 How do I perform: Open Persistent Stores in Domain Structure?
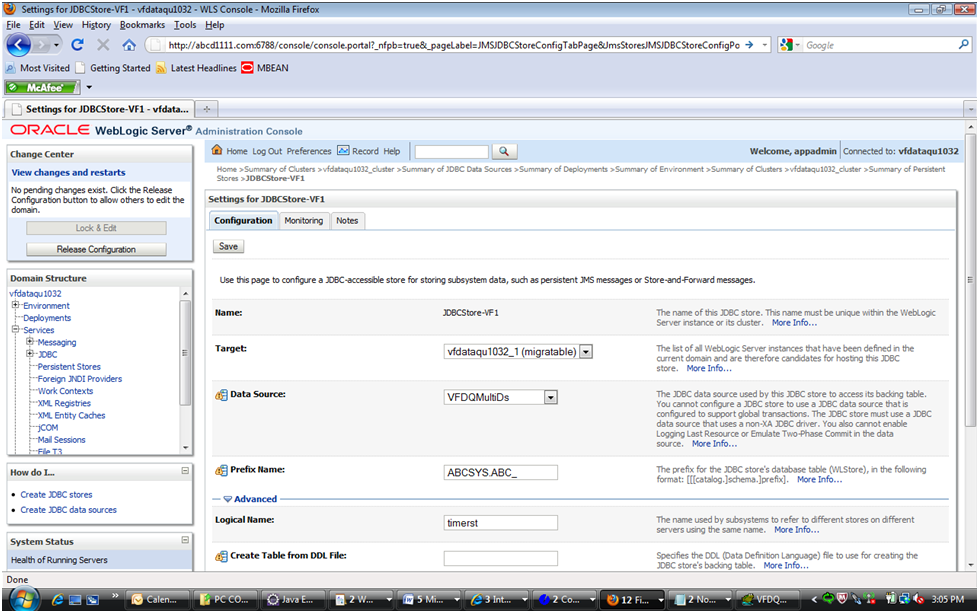point(69,366)
